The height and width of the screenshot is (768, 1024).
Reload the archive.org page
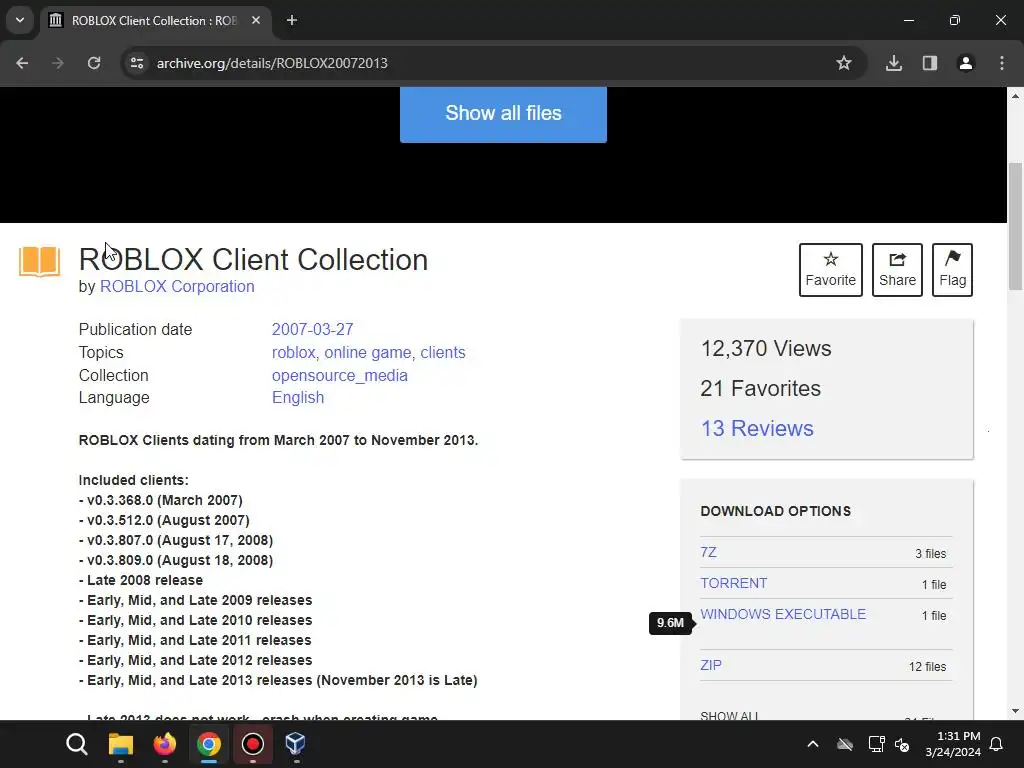[94, 63]
